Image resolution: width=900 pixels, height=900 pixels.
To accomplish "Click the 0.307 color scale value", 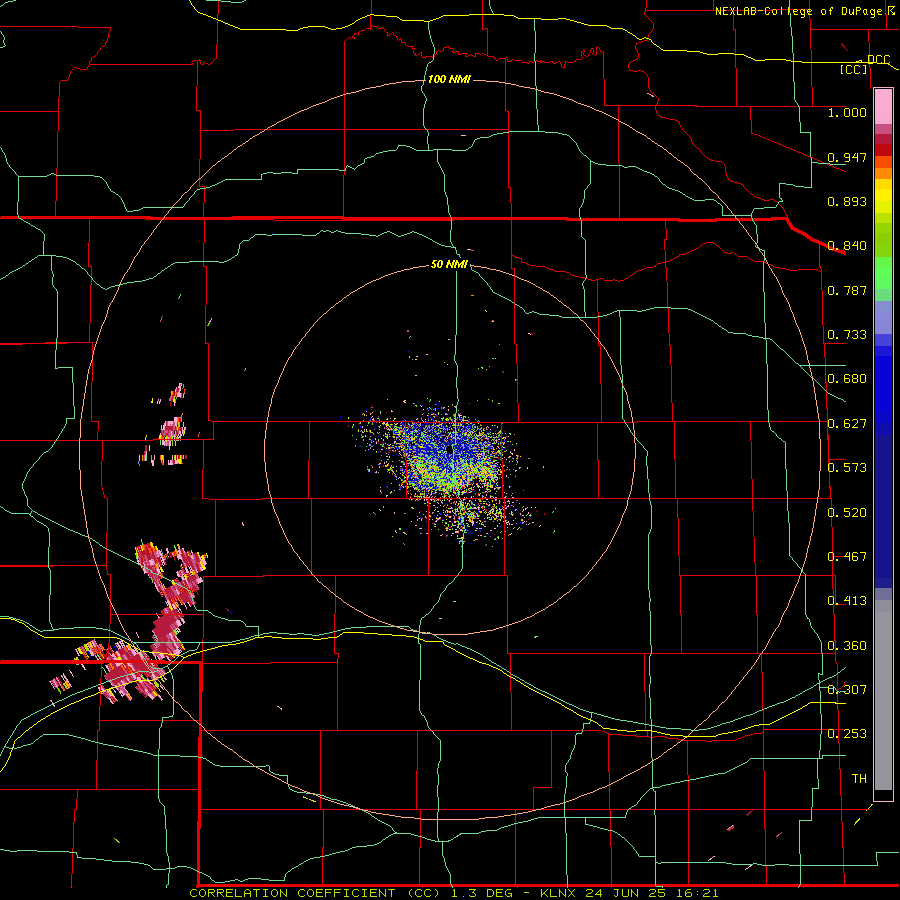I will tap(847, 689).
